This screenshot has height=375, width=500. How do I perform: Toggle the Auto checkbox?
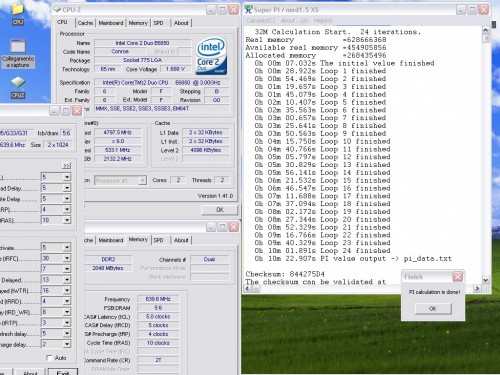(x=49, y=358)
